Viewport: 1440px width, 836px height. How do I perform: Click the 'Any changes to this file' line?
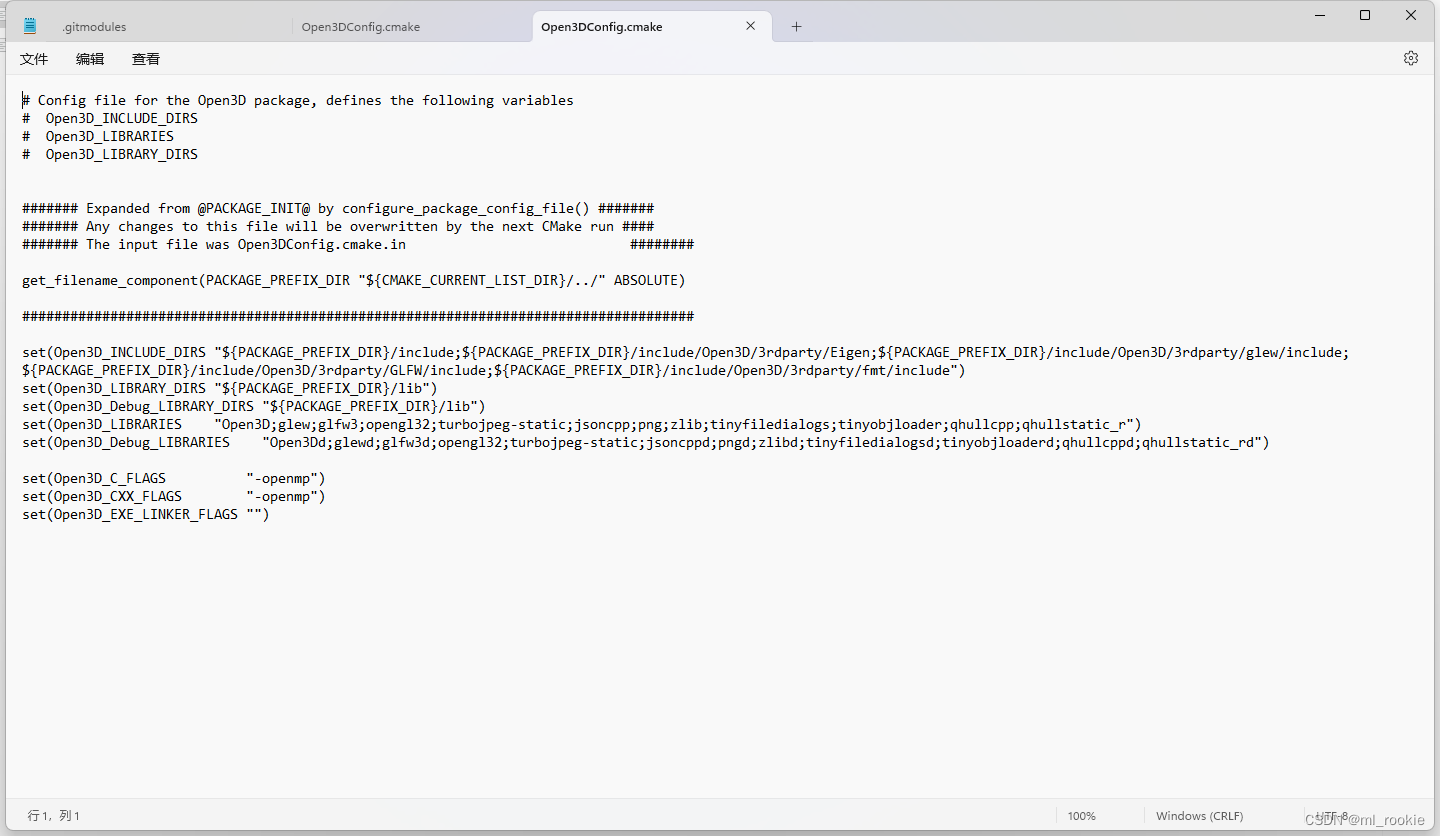(338, 226)
